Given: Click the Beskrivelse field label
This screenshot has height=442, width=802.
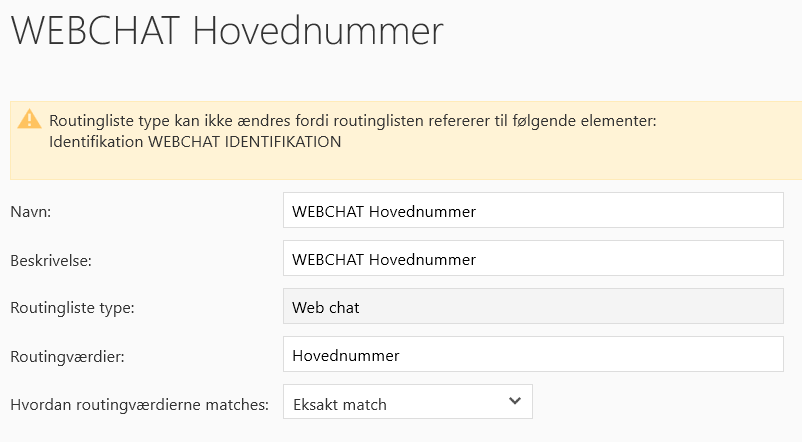Looking at the screenshot, I should click(50, 260).
